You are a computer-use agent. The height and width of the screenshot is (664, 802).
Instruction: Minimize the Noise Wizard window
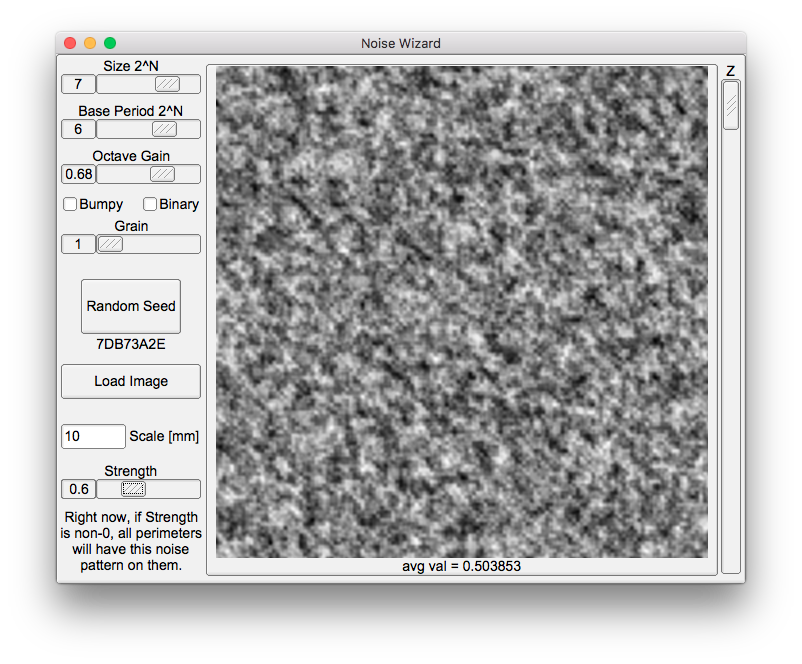click(90, 43)
